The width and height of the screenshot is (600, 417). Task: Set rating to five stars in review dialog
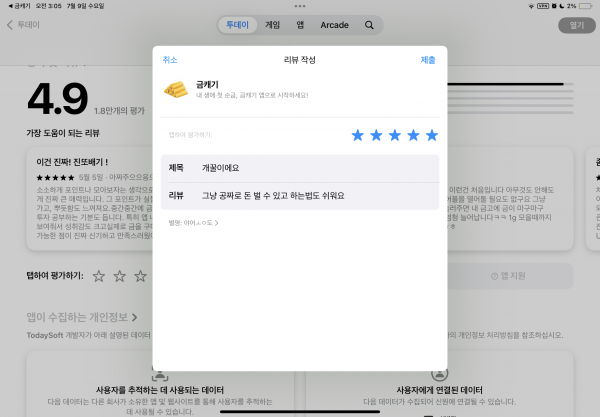(x=432, y=135)
